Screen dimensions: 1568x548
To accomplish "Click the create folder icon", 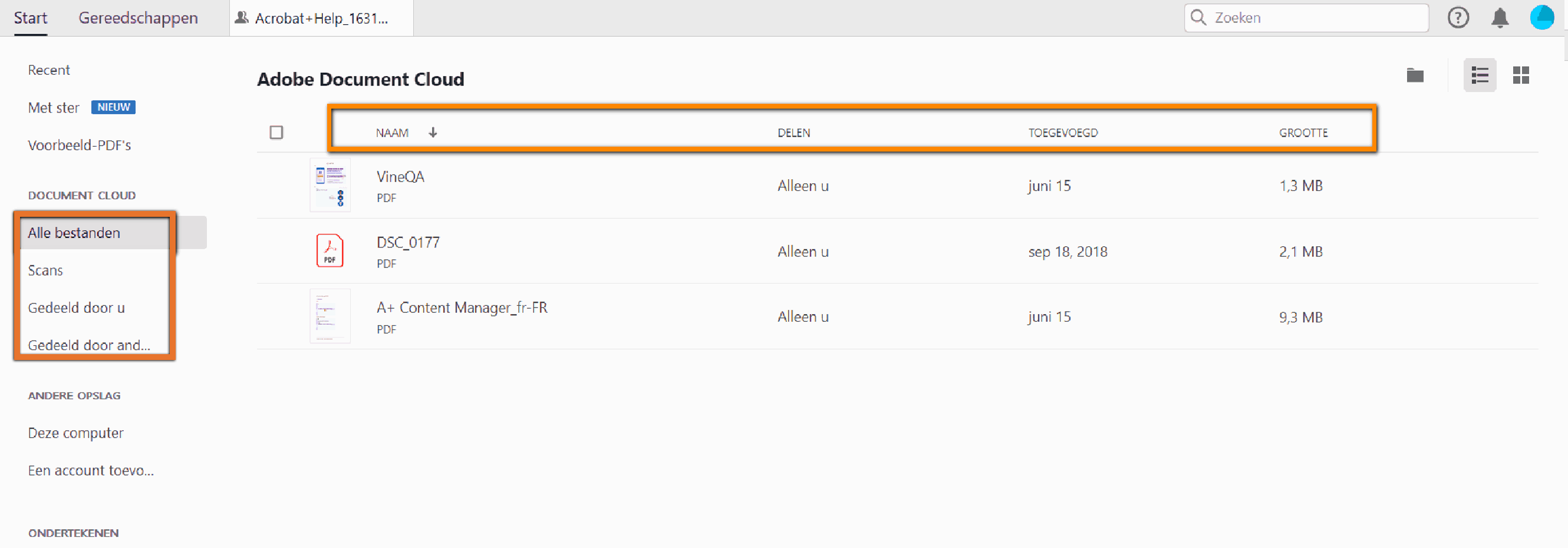I will pyautogui.click(x=1415, y=75).
